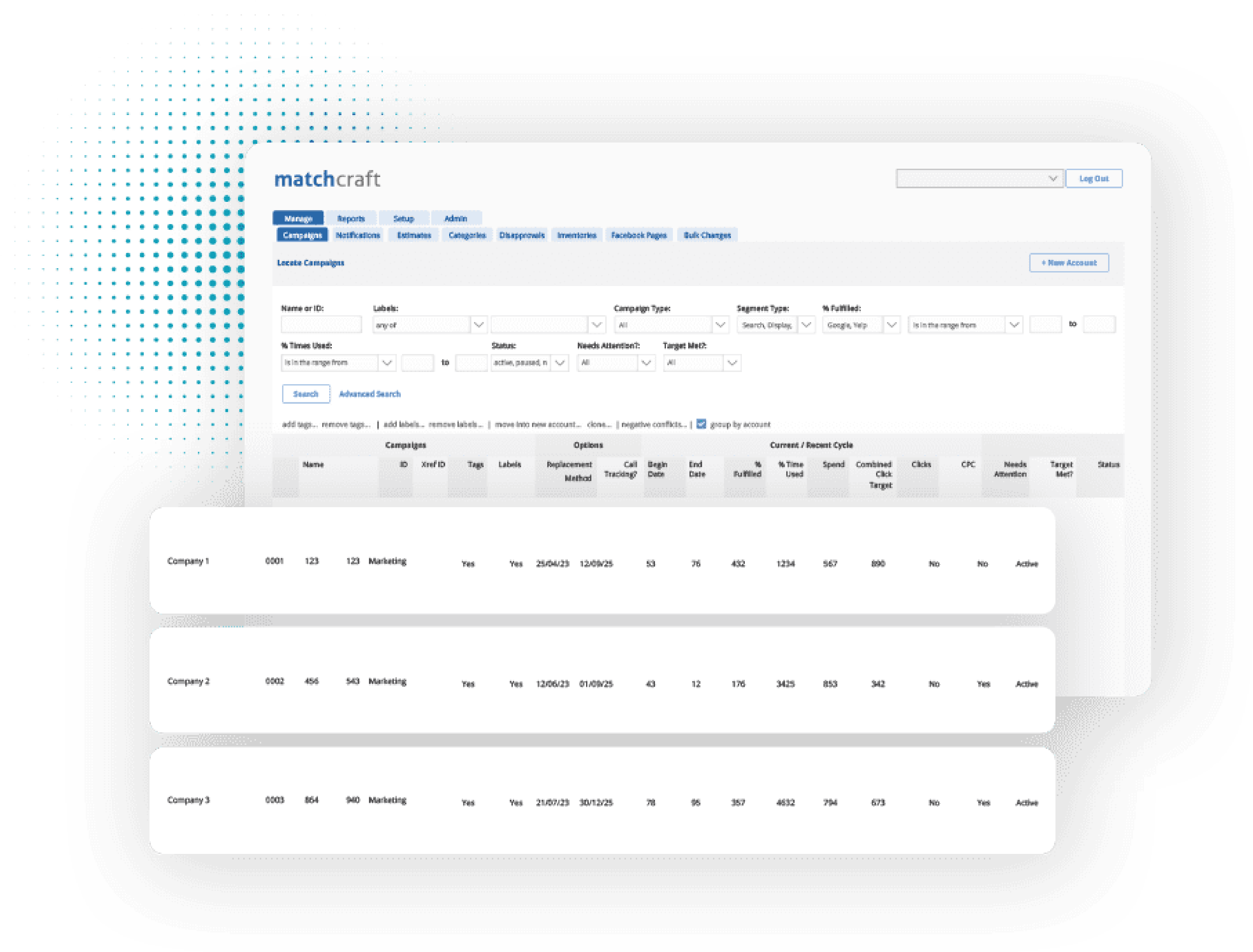View the Disapprovals sub-tab
The width and height of the screenshot is (1253, 952).
[521, 235]
